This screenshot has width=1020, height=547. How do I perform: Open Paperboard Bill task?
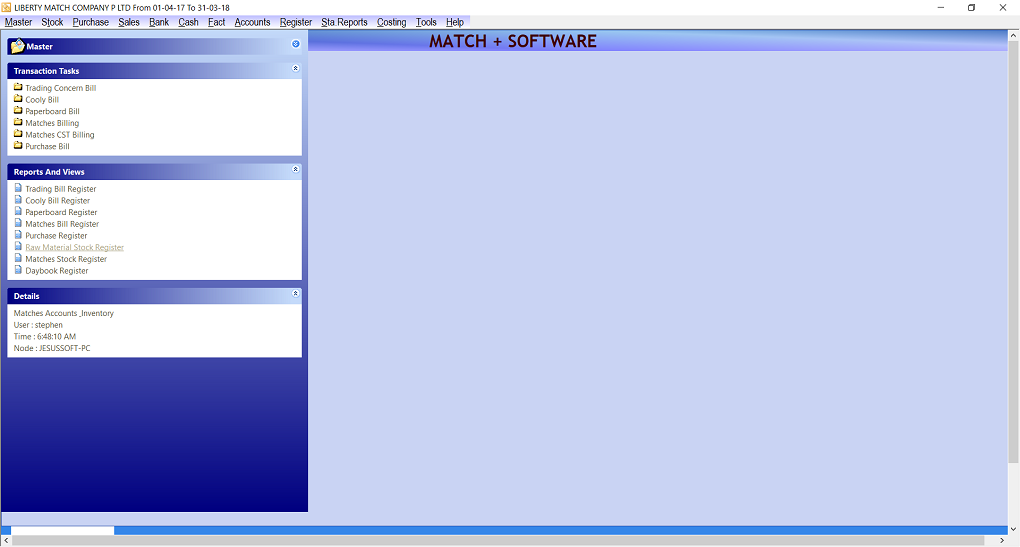coord(52,111)
